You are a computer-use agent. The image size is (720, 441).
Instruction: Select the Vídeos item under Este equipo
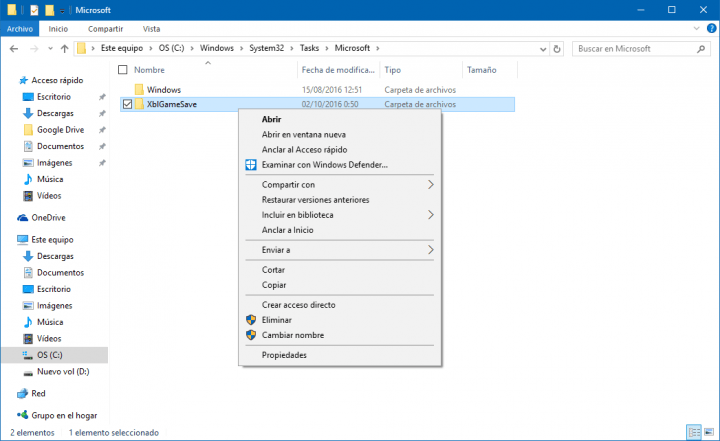pos(49,339)
